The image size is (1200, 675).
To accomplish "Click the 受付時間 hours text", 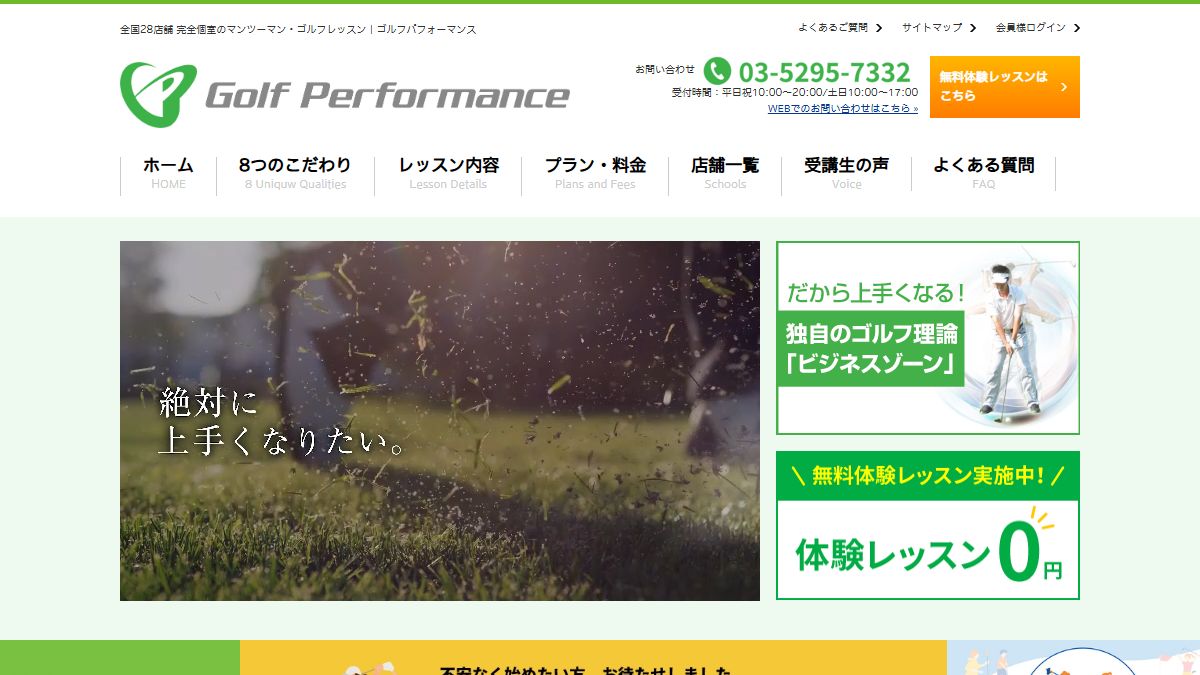I will pyautogui.click(x=795, y=92).
